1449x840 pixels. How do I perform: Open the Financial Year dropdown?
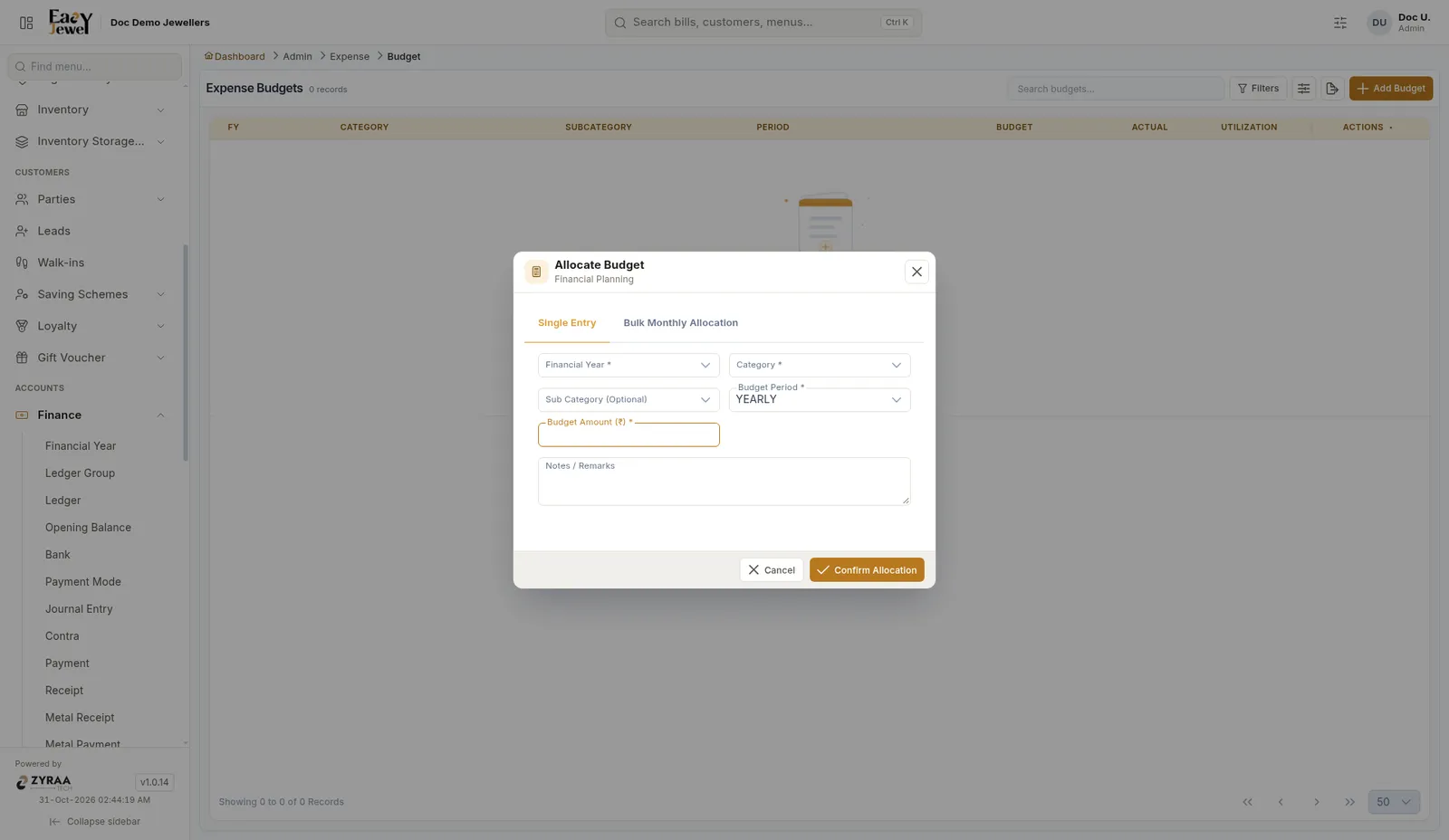tap(629, 365)
